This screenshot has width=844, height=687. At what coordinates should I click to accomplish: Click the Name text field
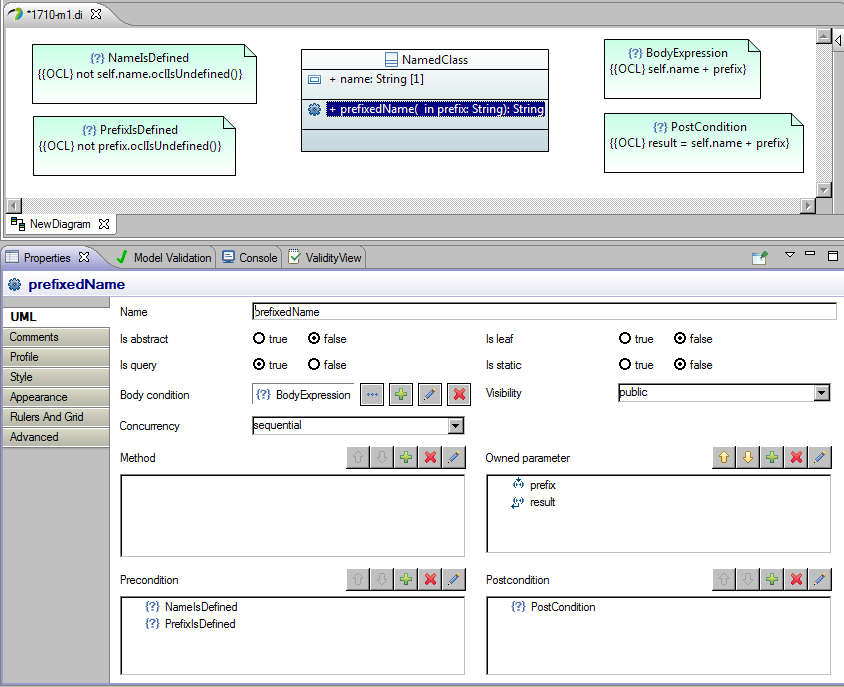coord(544,312)
